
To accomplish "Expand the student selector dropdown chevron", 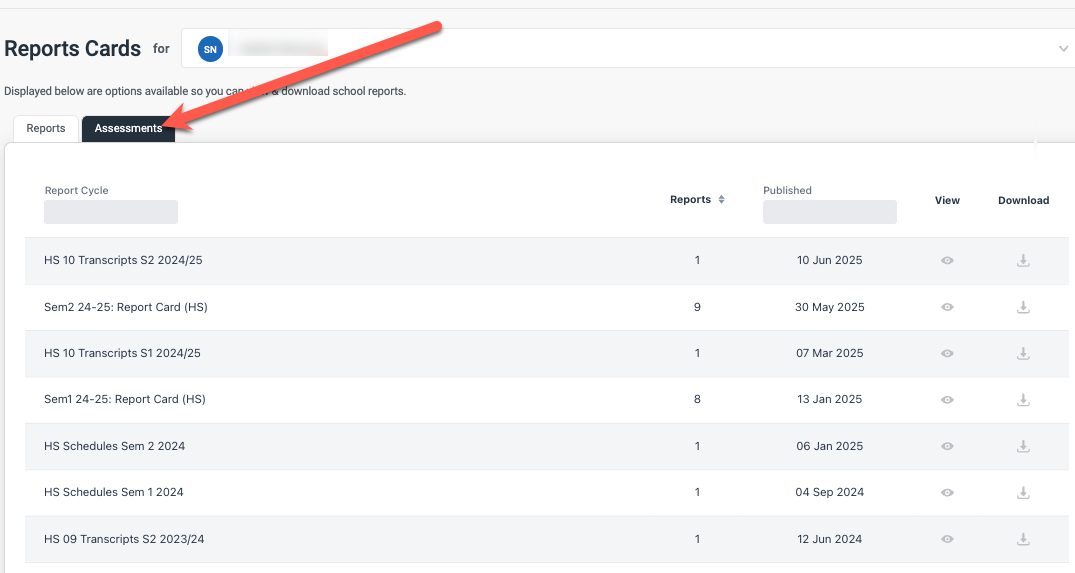I will 1062,48.
